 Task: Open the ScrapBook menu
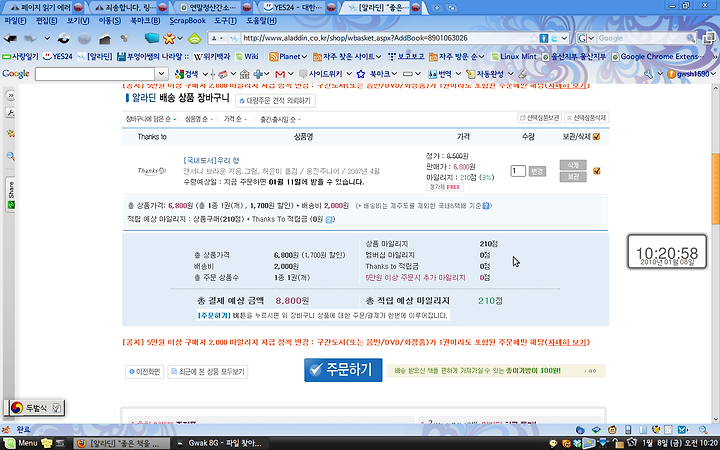187,21
